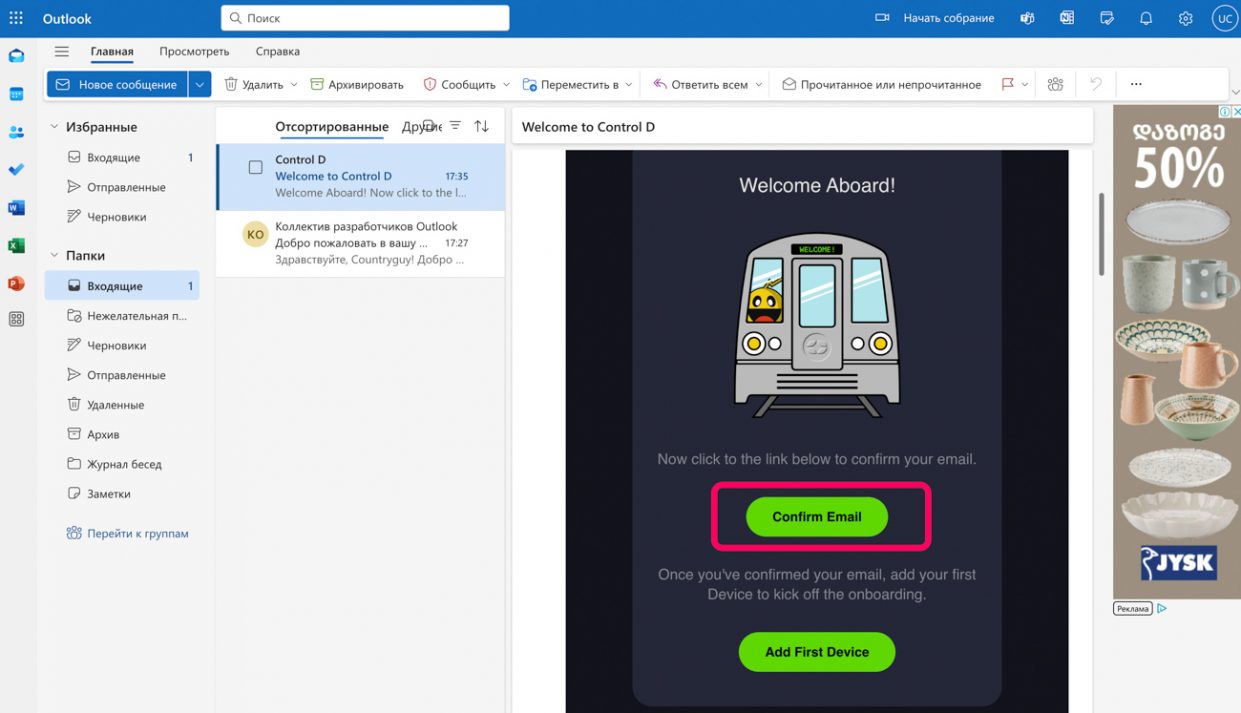
Task: Open the Нежелательная почта folder
Action: (x=122, y=316)
